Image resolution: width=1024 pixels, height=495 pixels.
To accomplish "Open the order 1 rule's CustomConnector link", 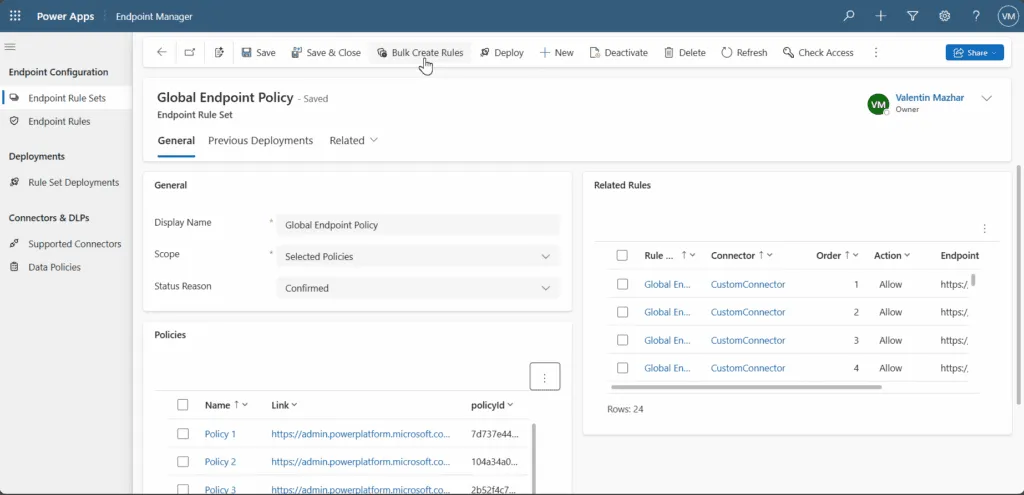I will (748, 285).
